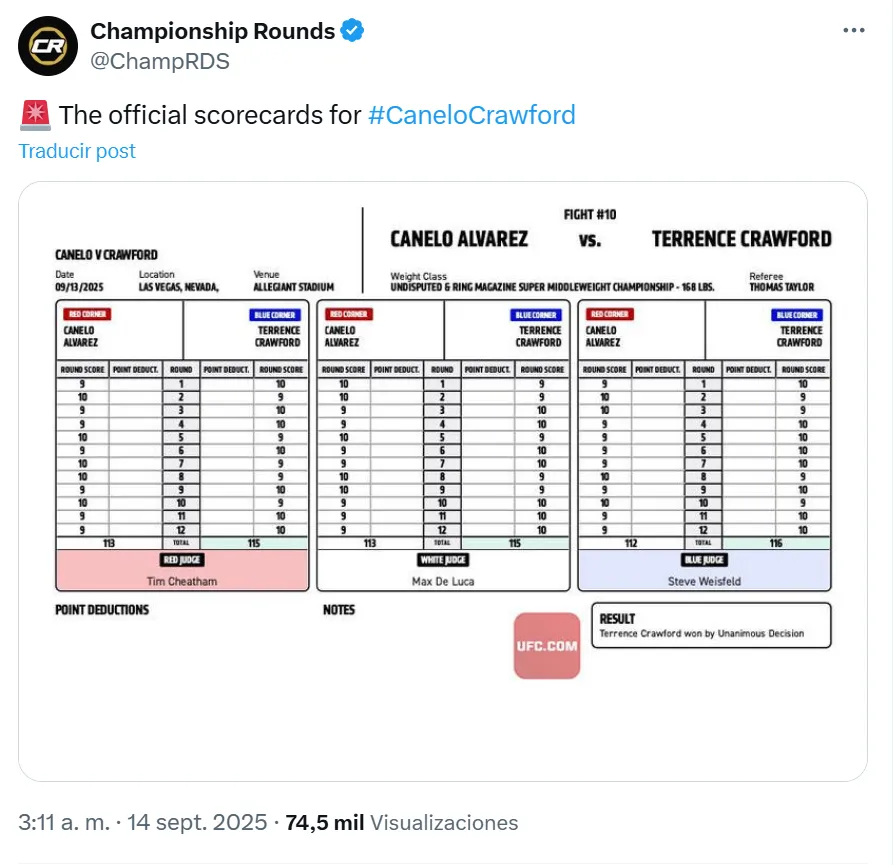Open the 74,5 mil Visualizaciones count

tap(402, 823)
